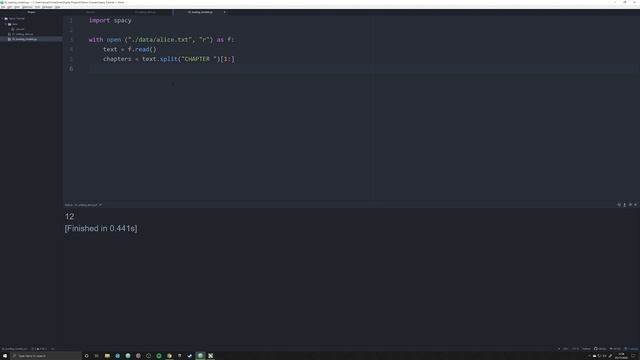Click the taskbar search box
640x360 pixels.
(46, 356)
